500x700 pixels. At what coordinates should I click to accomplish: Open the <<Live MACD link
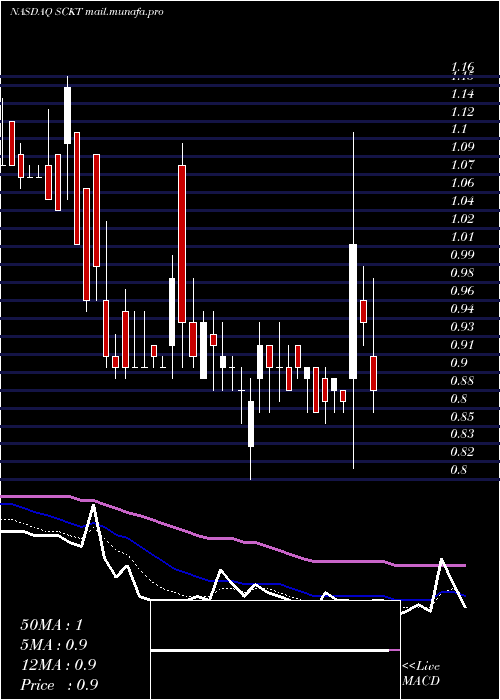pos(421,673)
